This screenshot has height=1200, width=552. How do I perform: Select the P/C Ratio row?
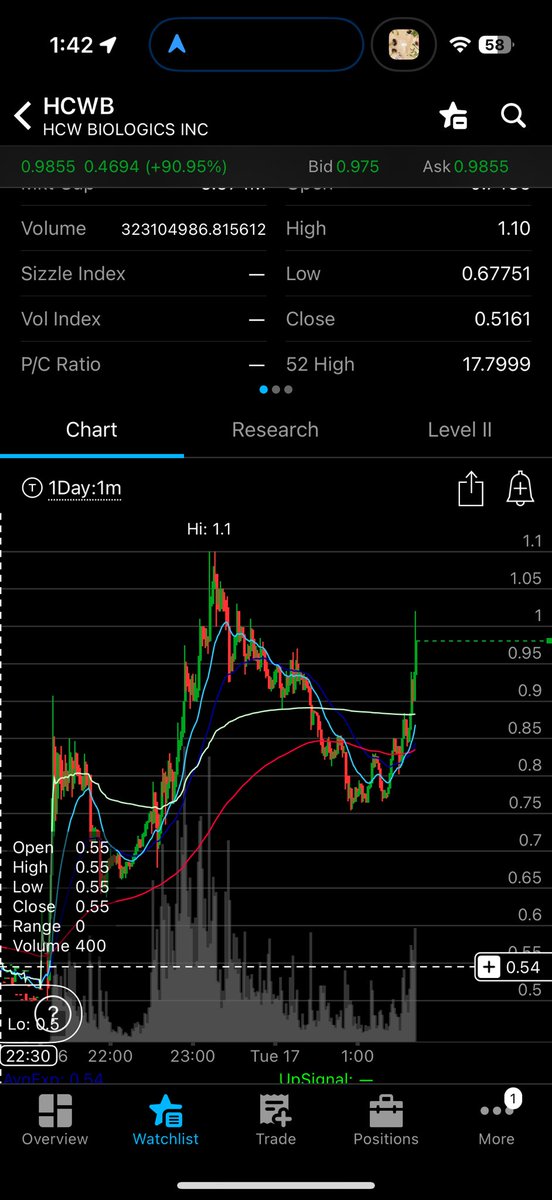[x=143, y=364]
